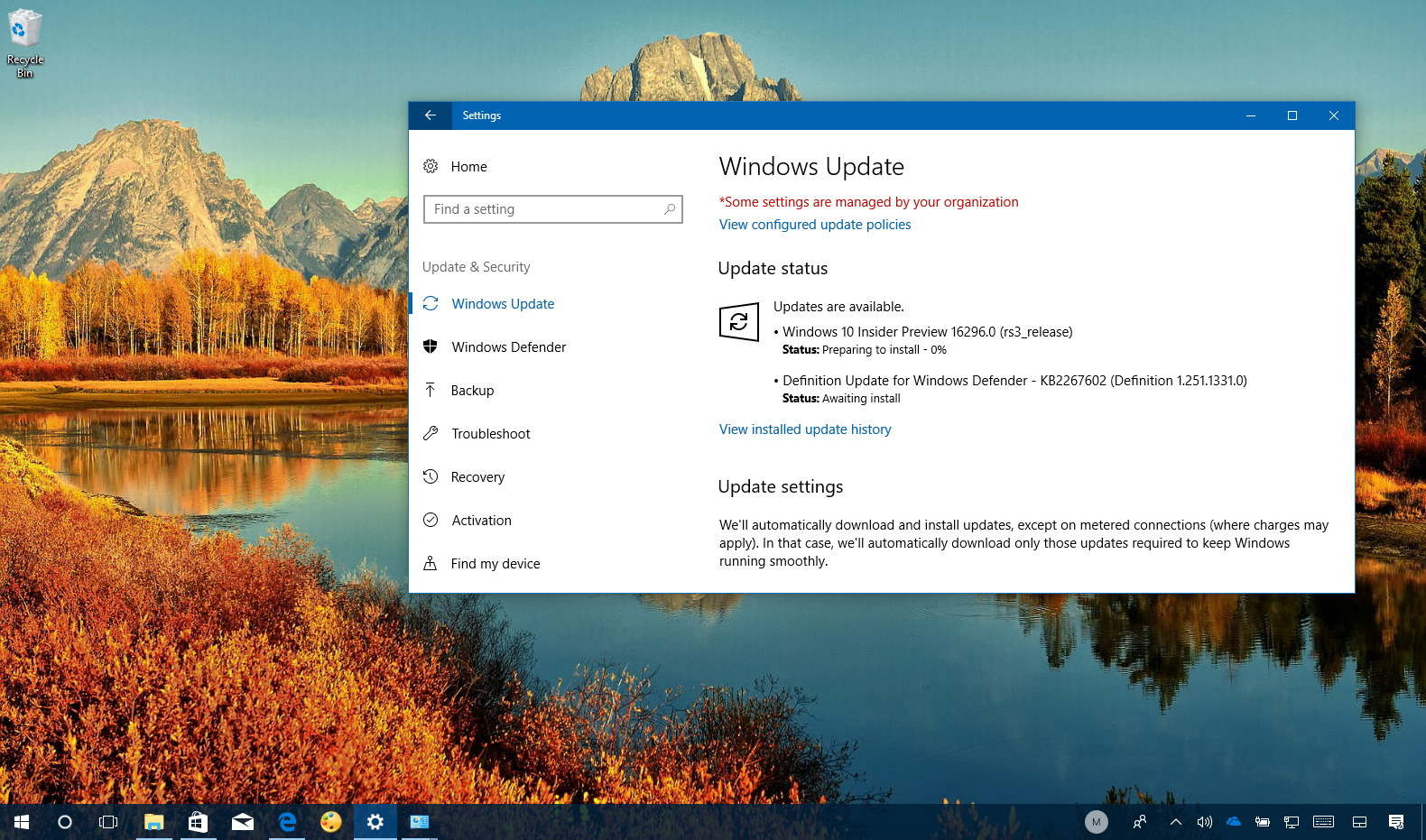Maximize the Settings window
Image resolution: width=1426 pixels, height=840 pixels.
click(1292, 115)
